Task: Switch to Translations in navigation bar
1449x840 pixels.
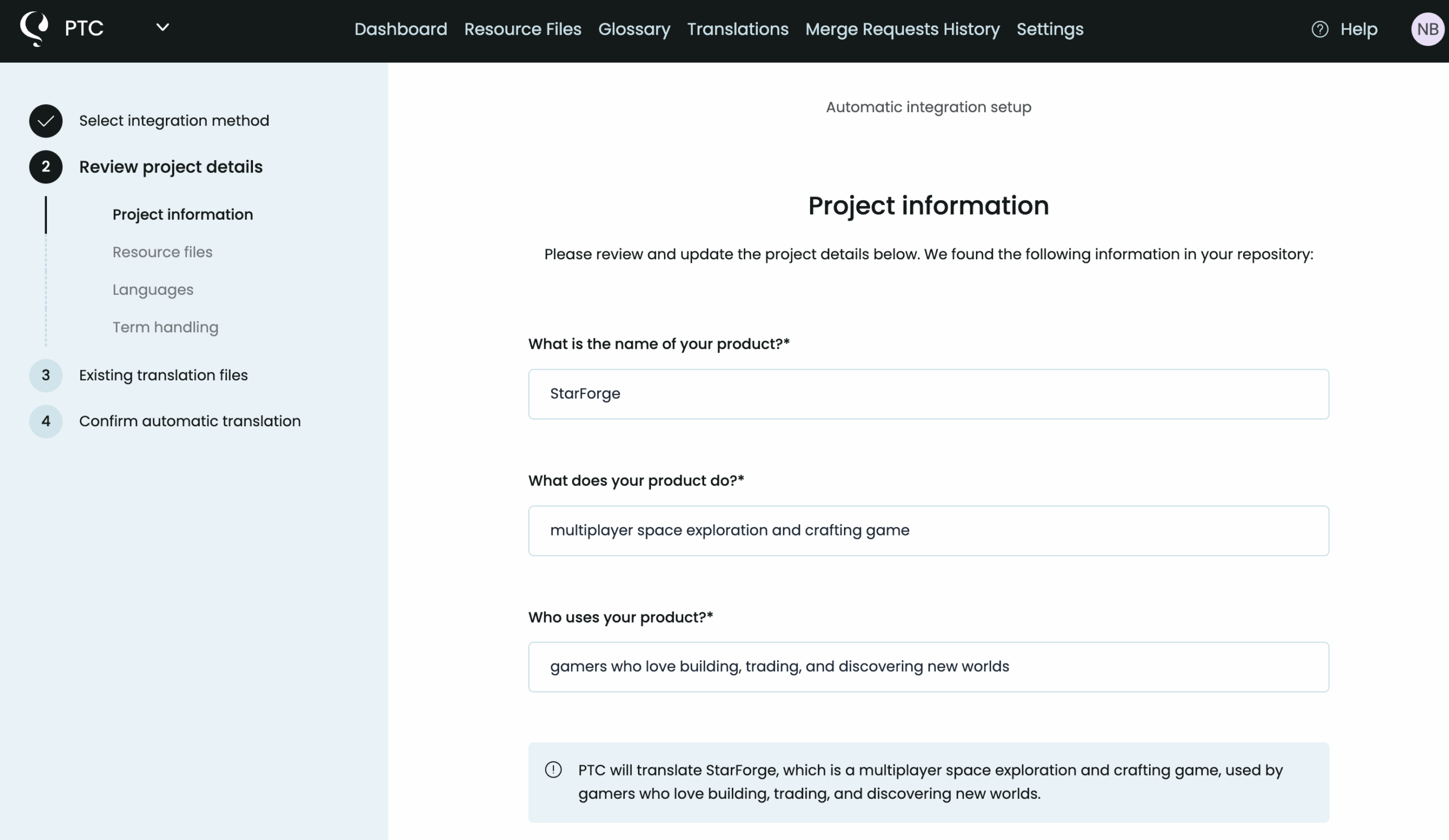Action: coord(737,29)
